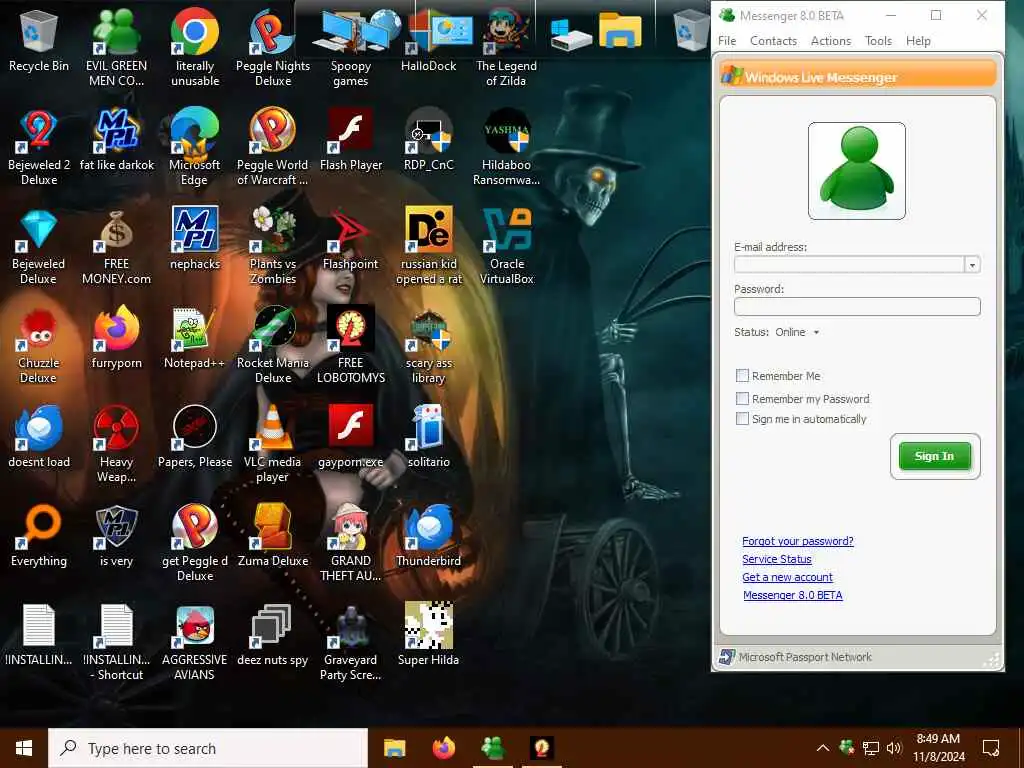The height and width of the screenshot is (768, 1024).
Task: Open the Thunderbird mail shortcut
Action: [x=428, y=536]
